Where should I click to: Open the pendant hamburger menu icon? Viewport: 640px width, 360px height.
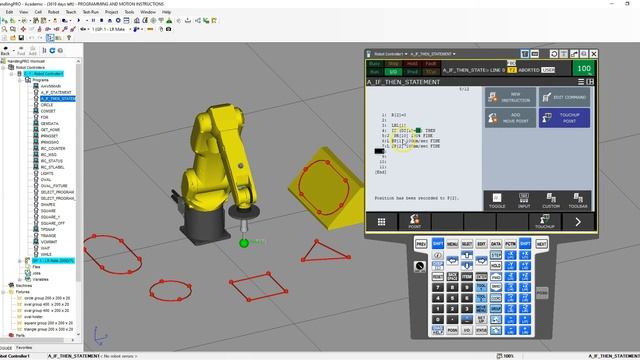coord(581,82)
